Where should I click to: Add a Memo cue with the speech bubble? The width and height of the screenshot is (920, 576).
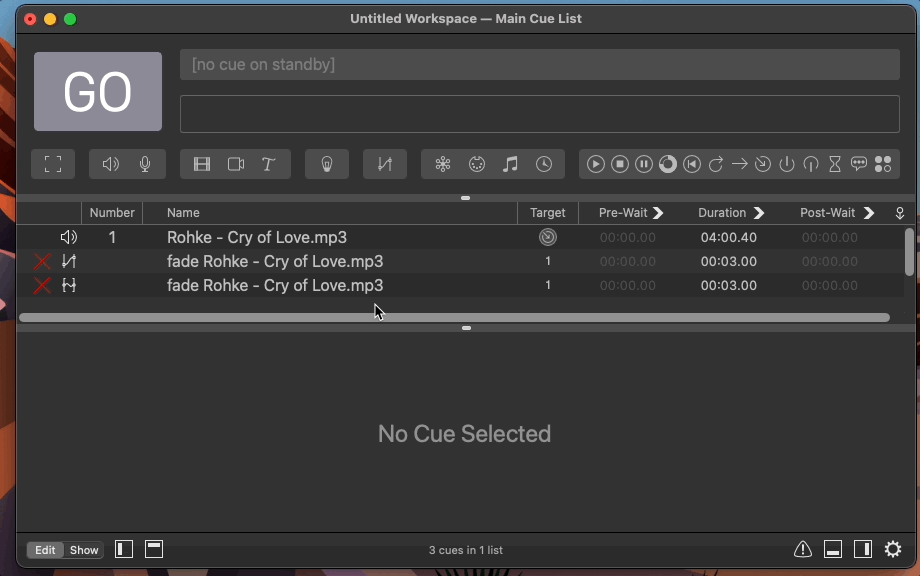[x=859, y=164]
